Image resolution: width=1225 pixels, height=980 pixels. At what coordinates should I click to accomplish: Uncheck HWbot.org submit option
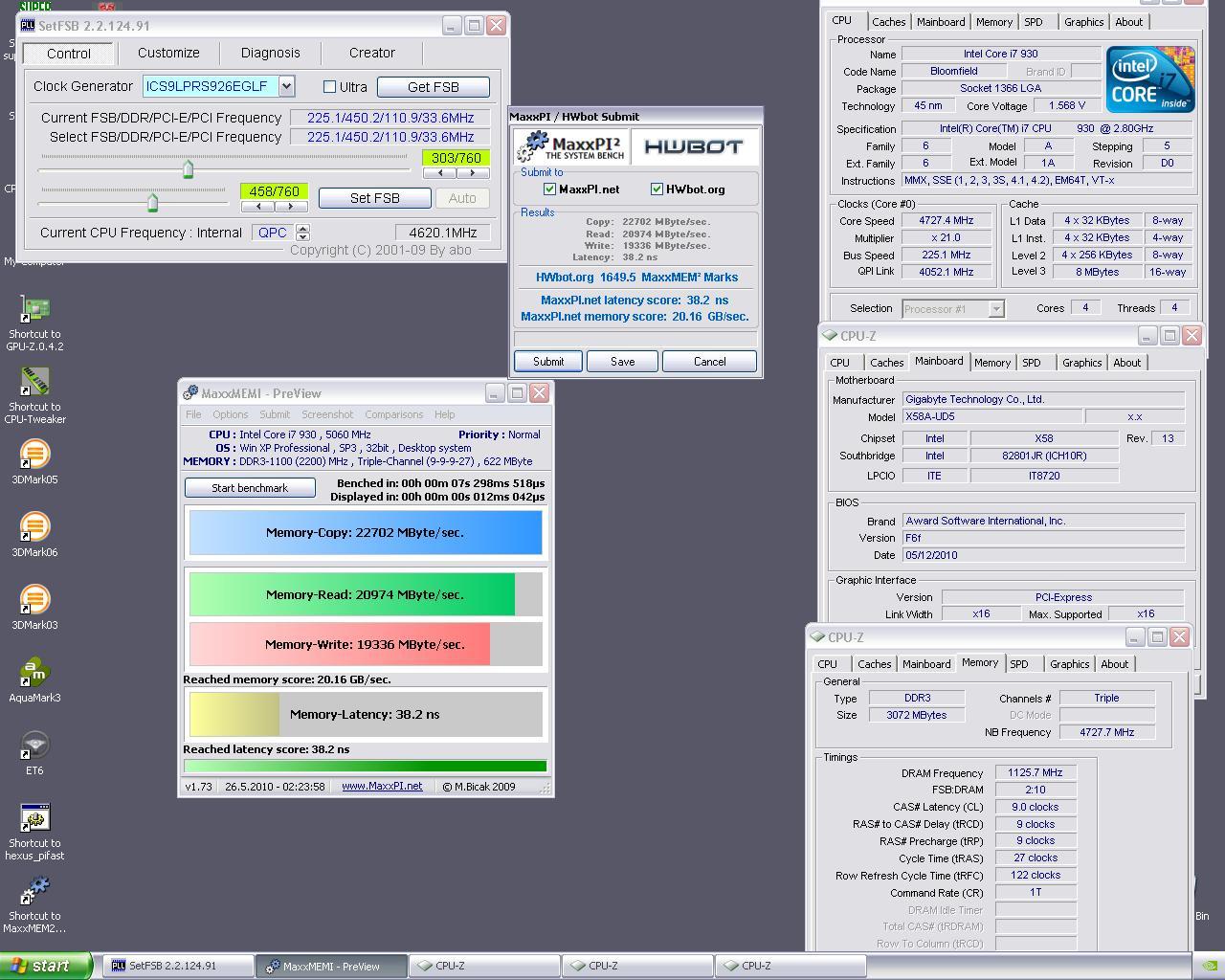(657, 189)
